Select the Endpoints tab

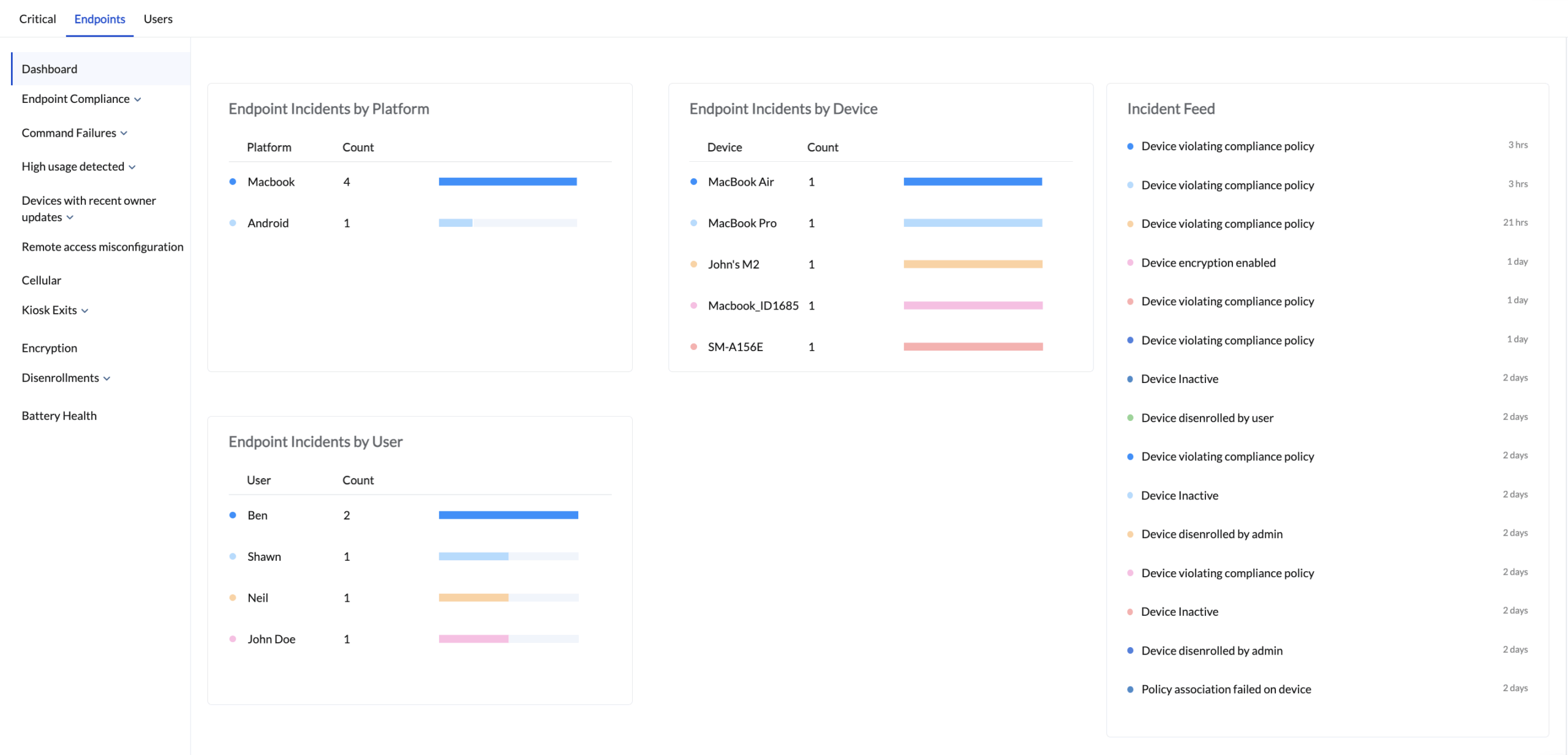[100, 19]
